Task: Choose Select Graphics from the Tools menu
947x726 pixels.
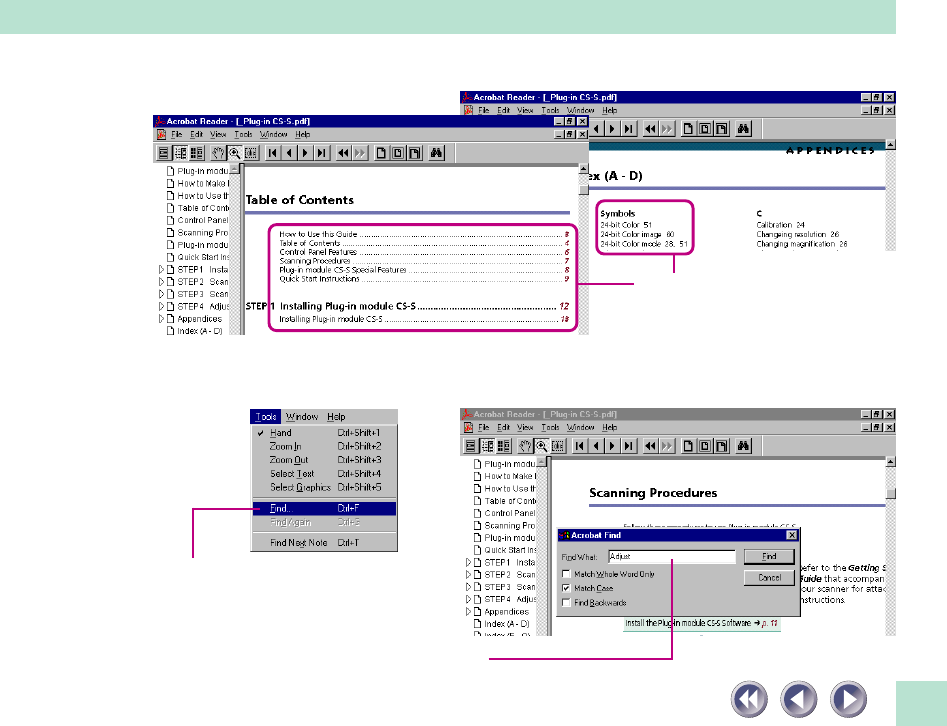Action: tap(324, 487)
